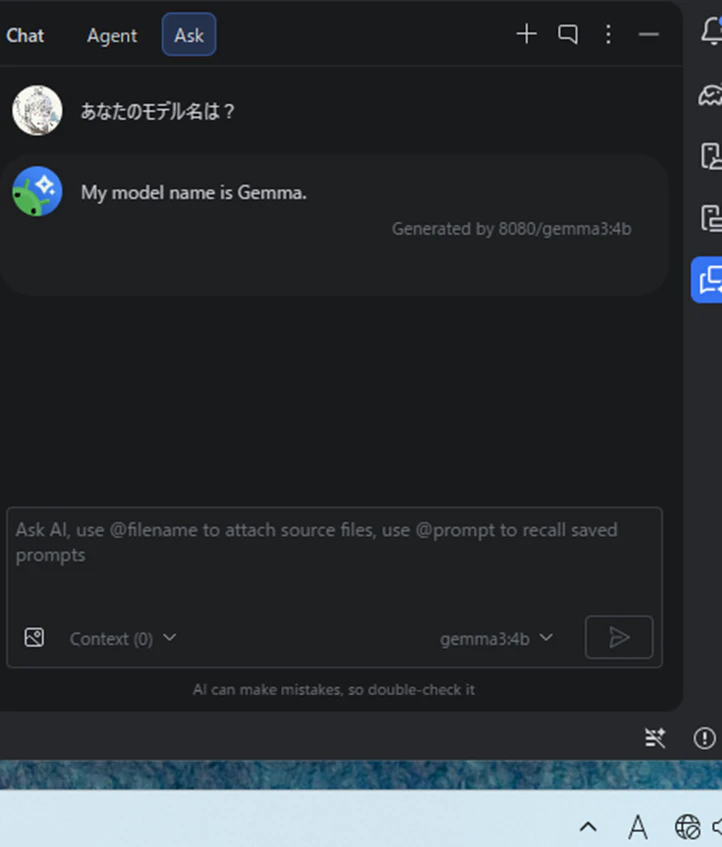Select the Ask tab

point(189,35)
